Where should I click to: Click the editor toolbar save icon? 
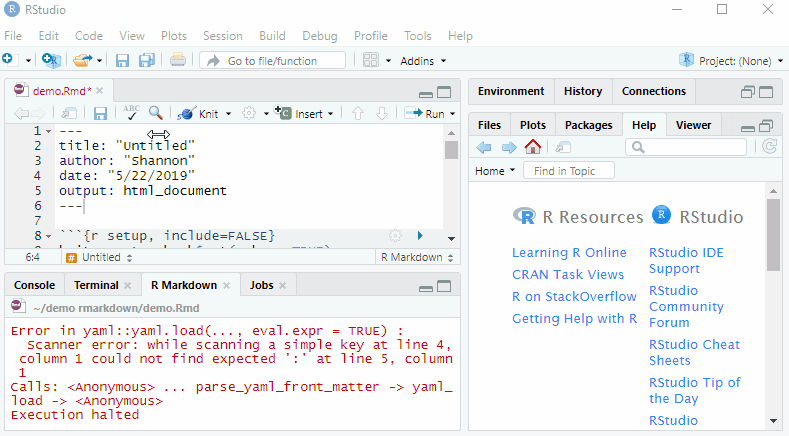click(100, 113)
